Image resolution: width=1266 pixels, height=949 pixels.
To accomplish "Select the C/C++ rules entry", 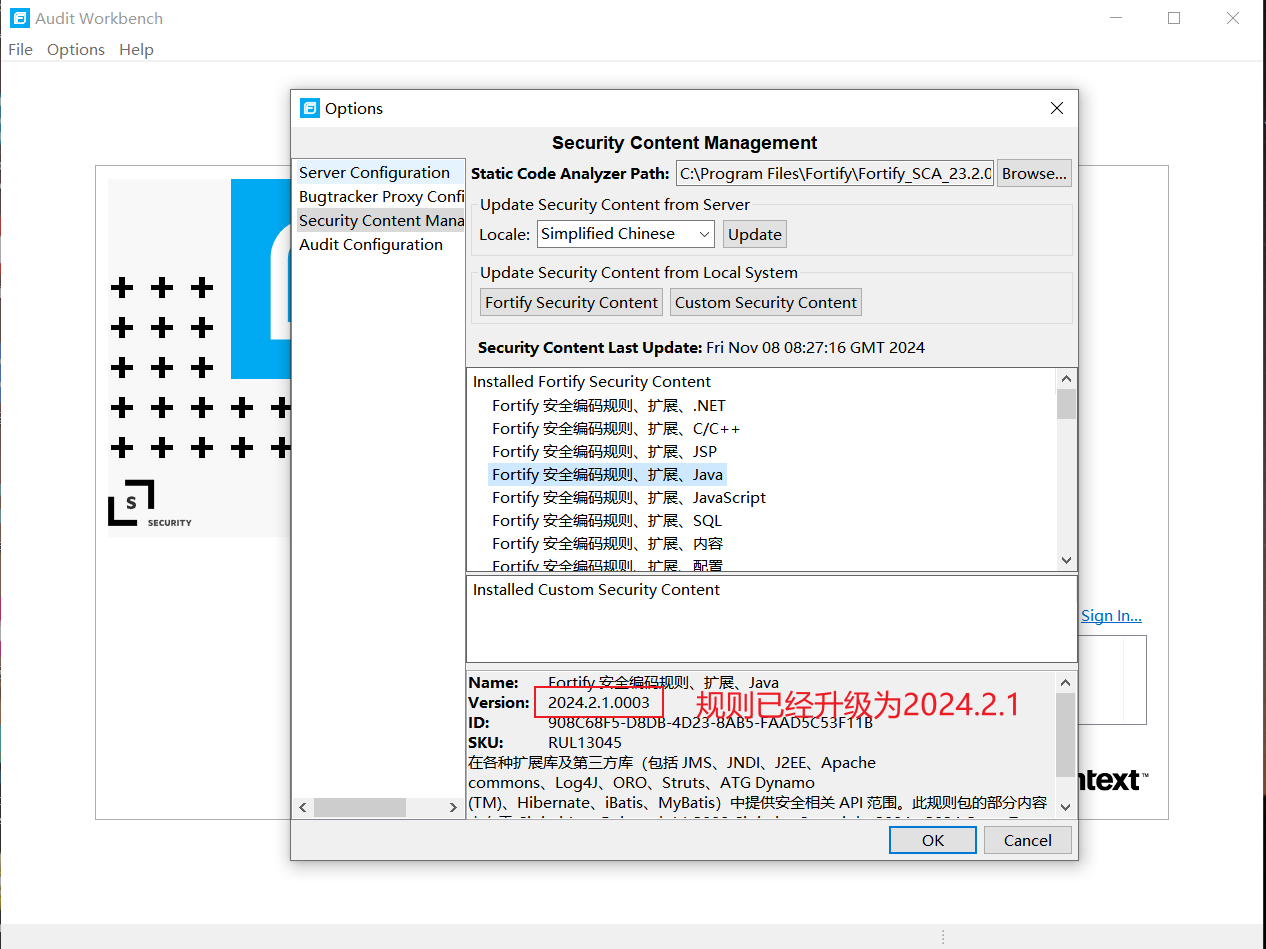I will (616, 428).
